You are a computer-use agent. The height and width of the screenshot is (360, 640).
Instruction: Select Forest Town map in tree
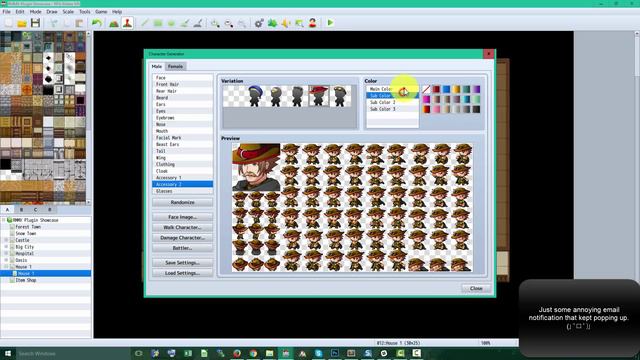[28, 227]
